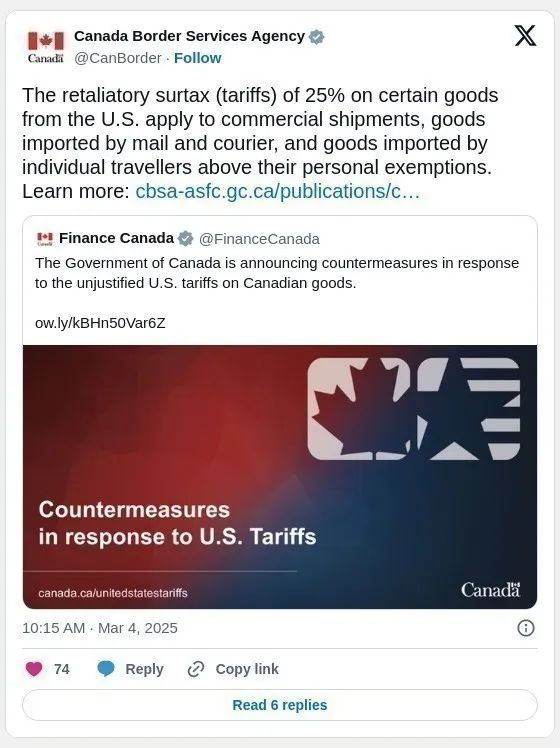Viewport: 560px width, 748px height.
Task: Open Read 6 replies
Action: click(280, 705)
